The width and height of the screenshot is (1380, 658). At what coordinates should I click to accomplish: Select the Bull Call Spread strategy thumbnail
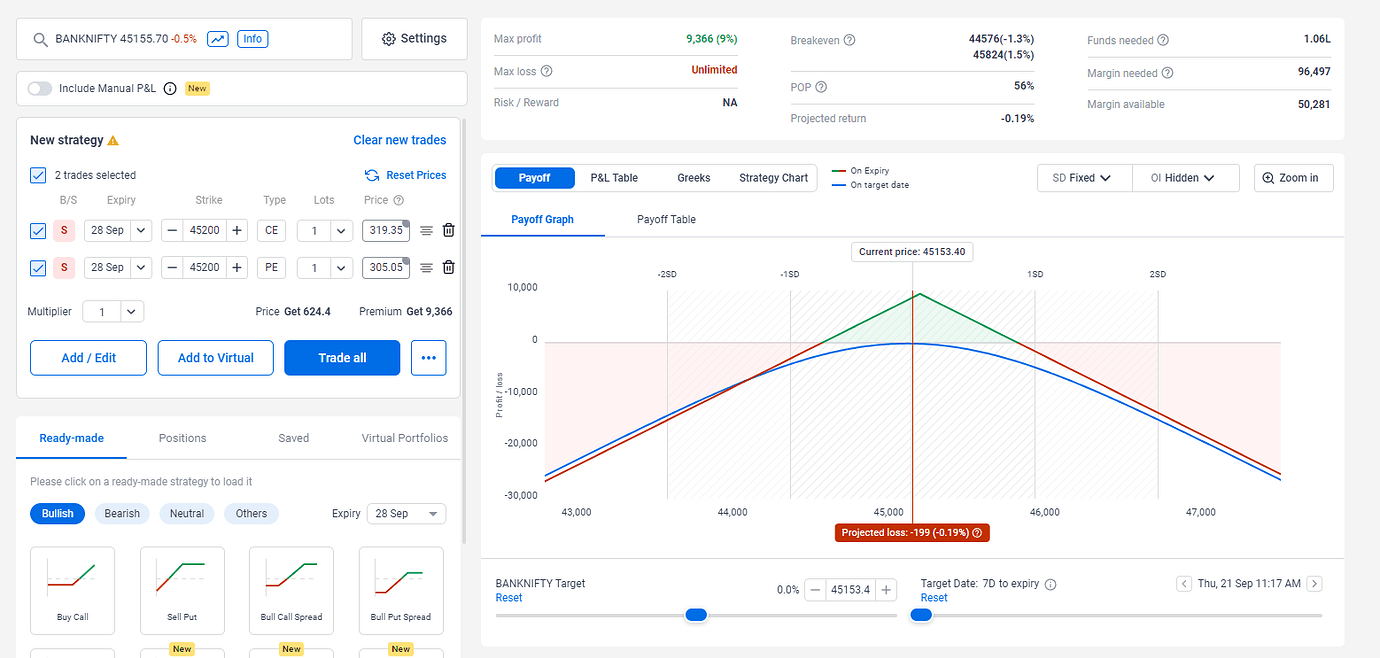coord(291,590)
